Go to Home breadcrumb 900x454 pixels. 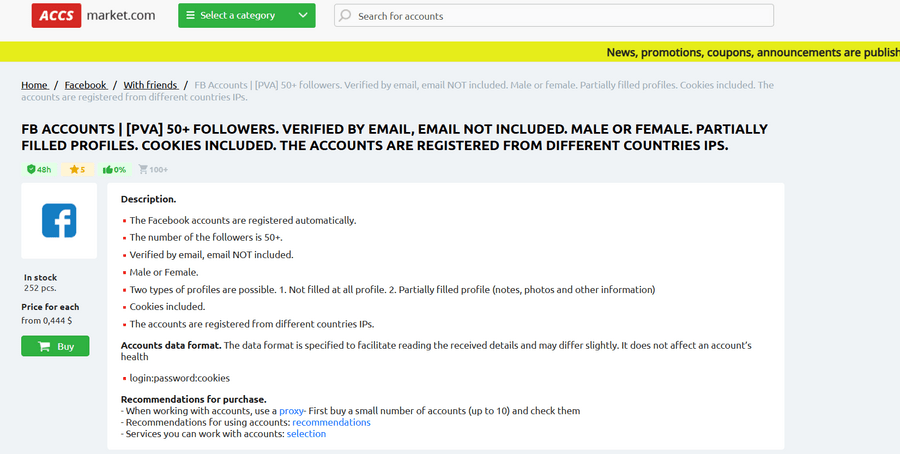coord(35,85)
